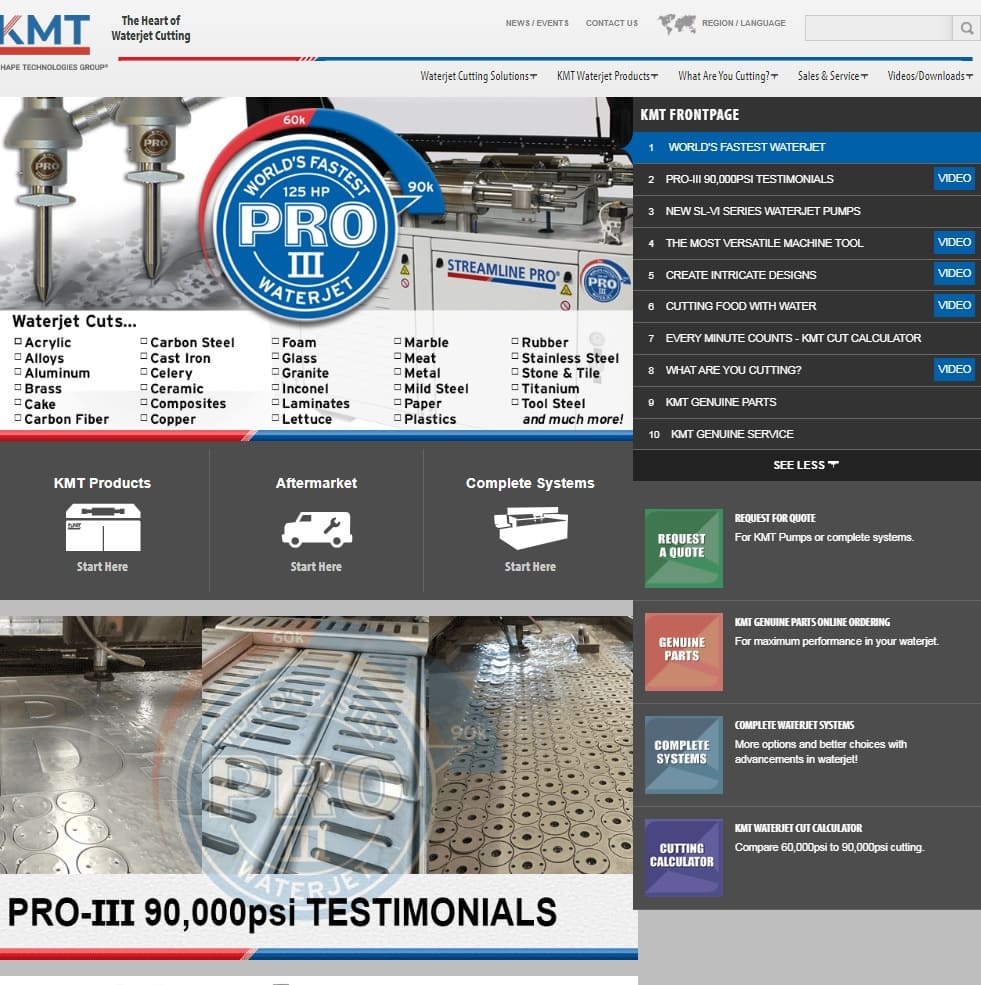Click VIDEO badge for PRO-III 90,000PSI Testimonials
981x985 pixels.
pos(954,178)
